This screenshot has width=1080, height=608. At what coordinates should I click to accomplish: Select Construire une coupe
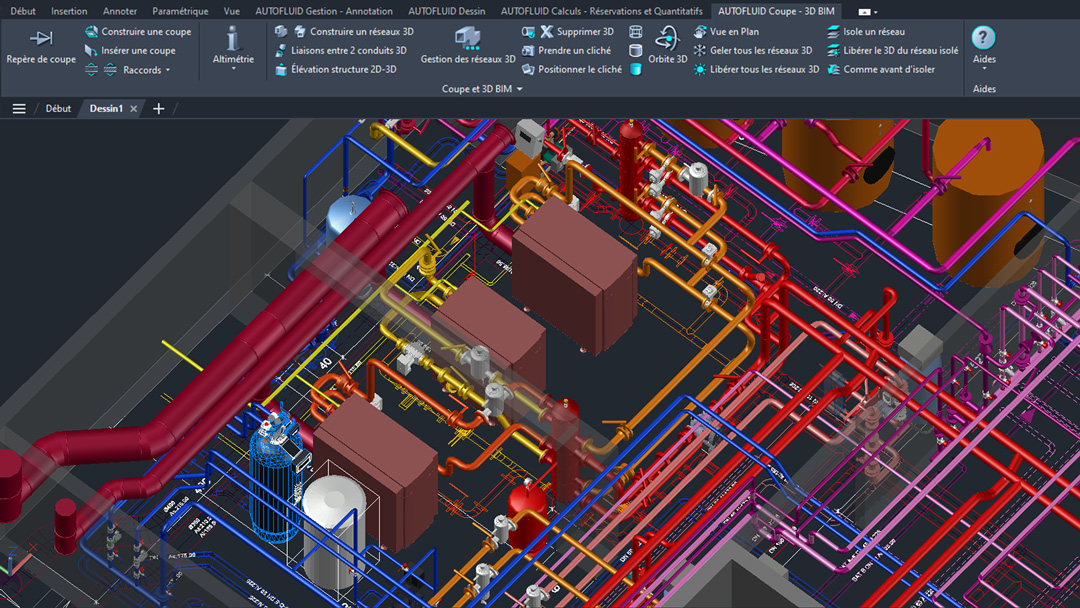coord(138,32)
